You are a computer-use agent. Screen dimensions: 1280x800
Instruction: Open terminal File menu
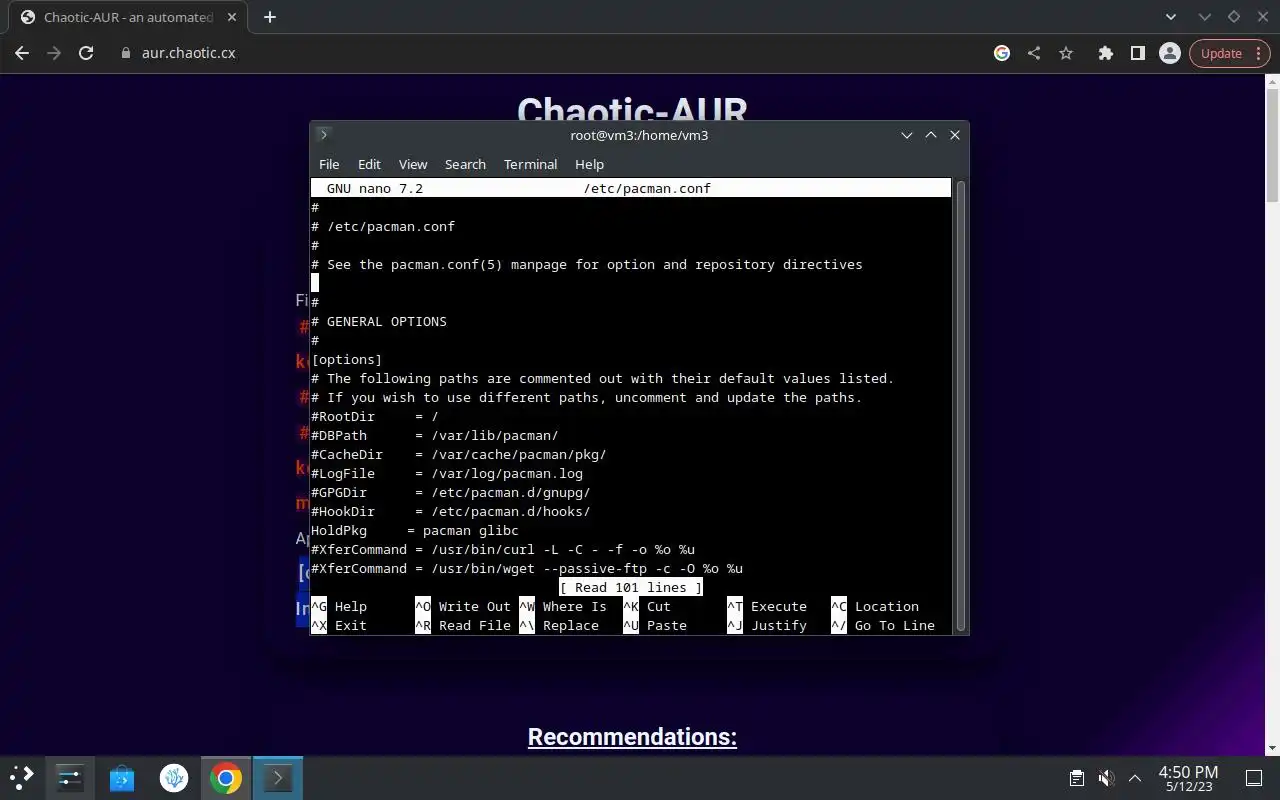tap(329, 164)
